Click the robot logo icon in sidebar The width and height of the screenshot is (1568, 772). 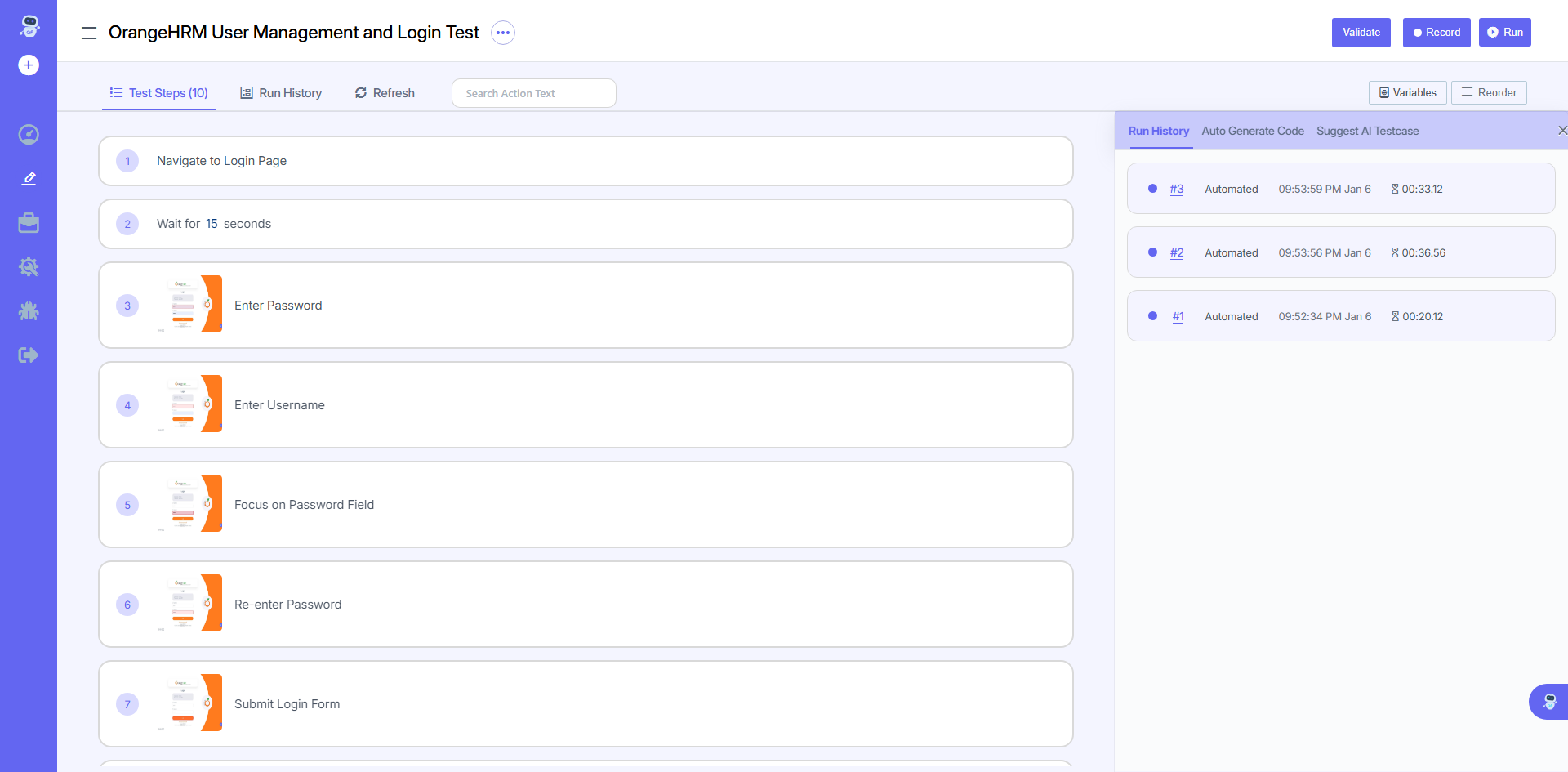[x=29, y=26]
